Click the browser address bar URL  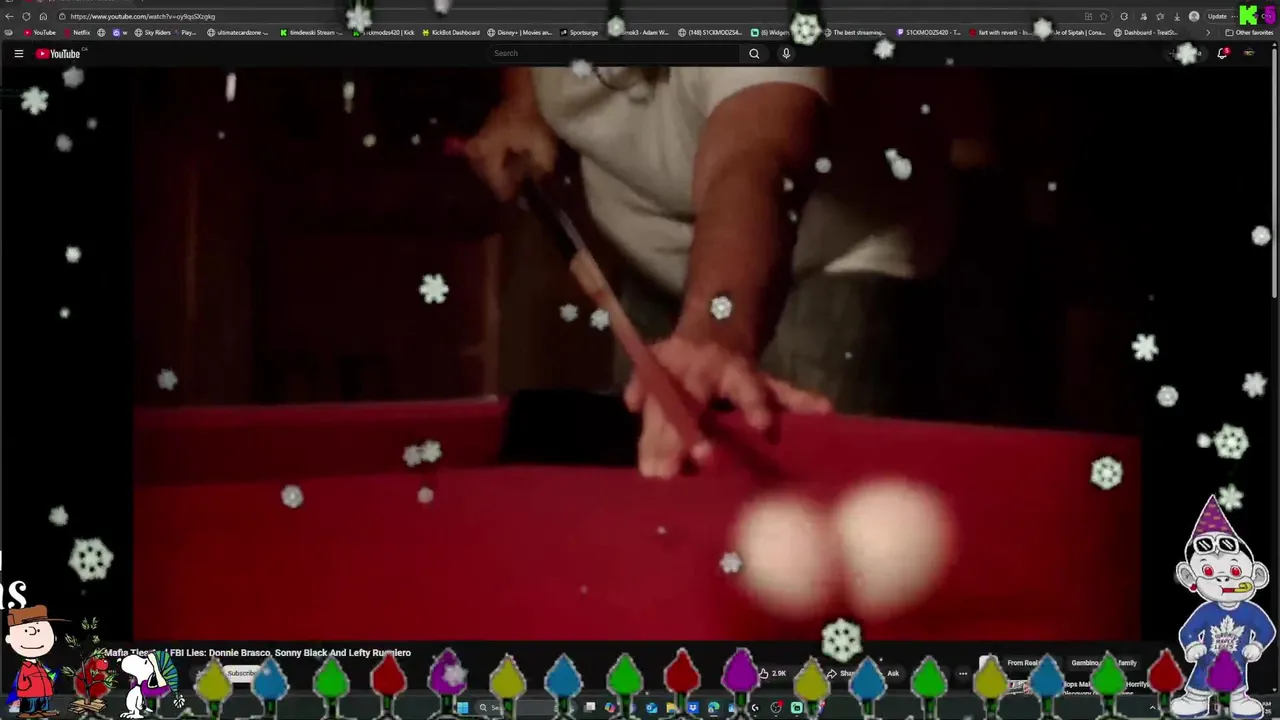[142, 16]
